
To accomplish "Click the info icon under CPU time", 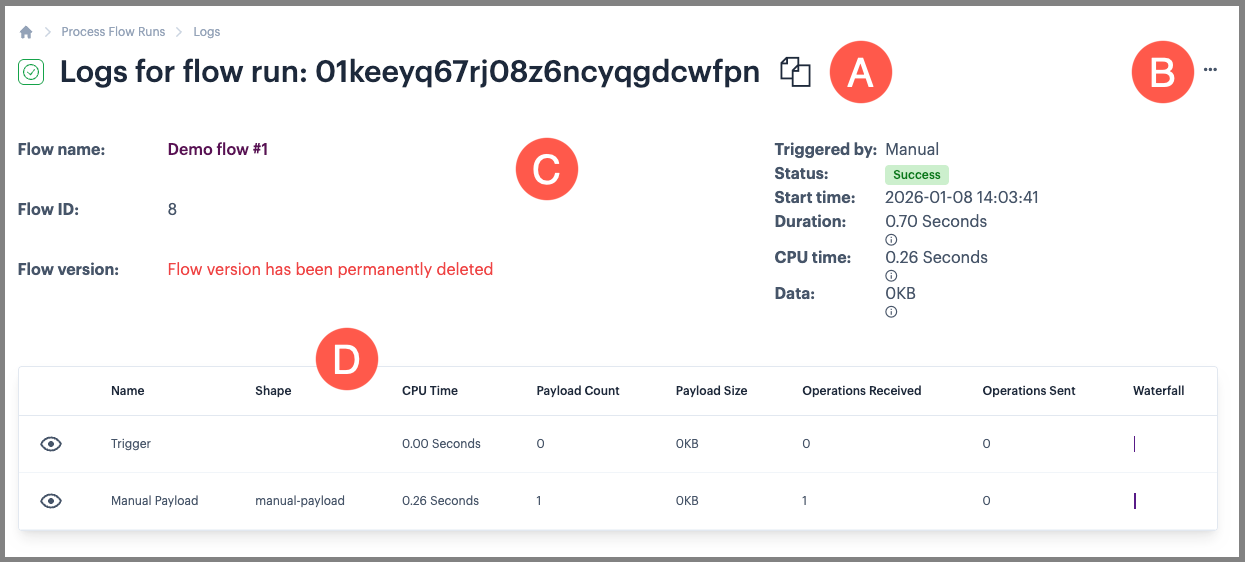I will (x=891, y=276).
